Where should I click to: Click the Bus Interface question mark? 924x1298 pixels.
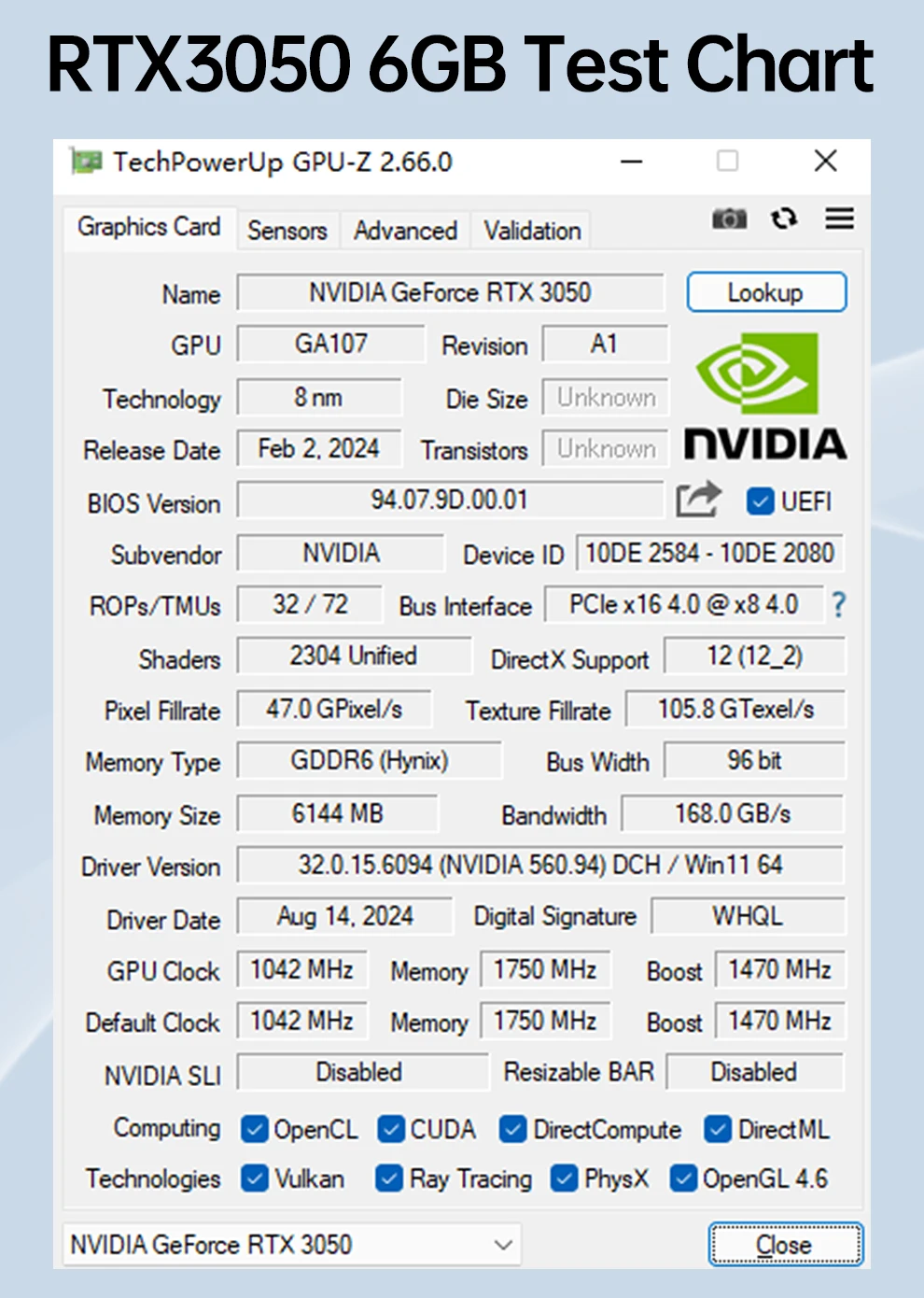tap(839, 605)
